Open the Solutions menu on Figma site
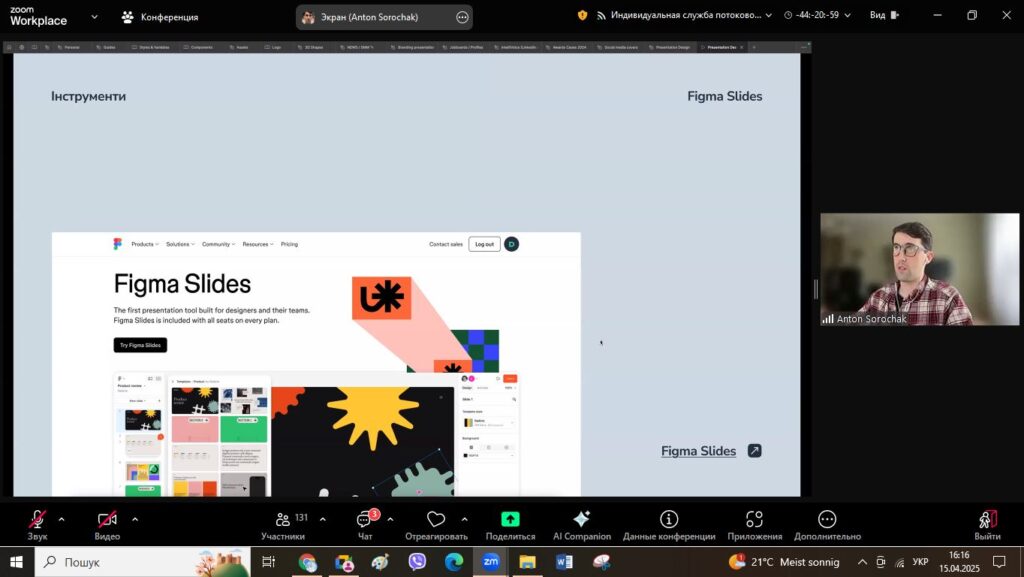1024x577 pixels. tap(180, 244)
